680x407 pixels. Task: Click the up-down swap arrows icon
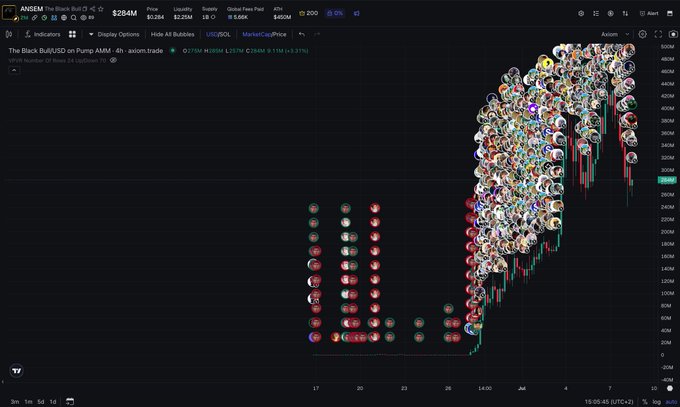[625, 13]
